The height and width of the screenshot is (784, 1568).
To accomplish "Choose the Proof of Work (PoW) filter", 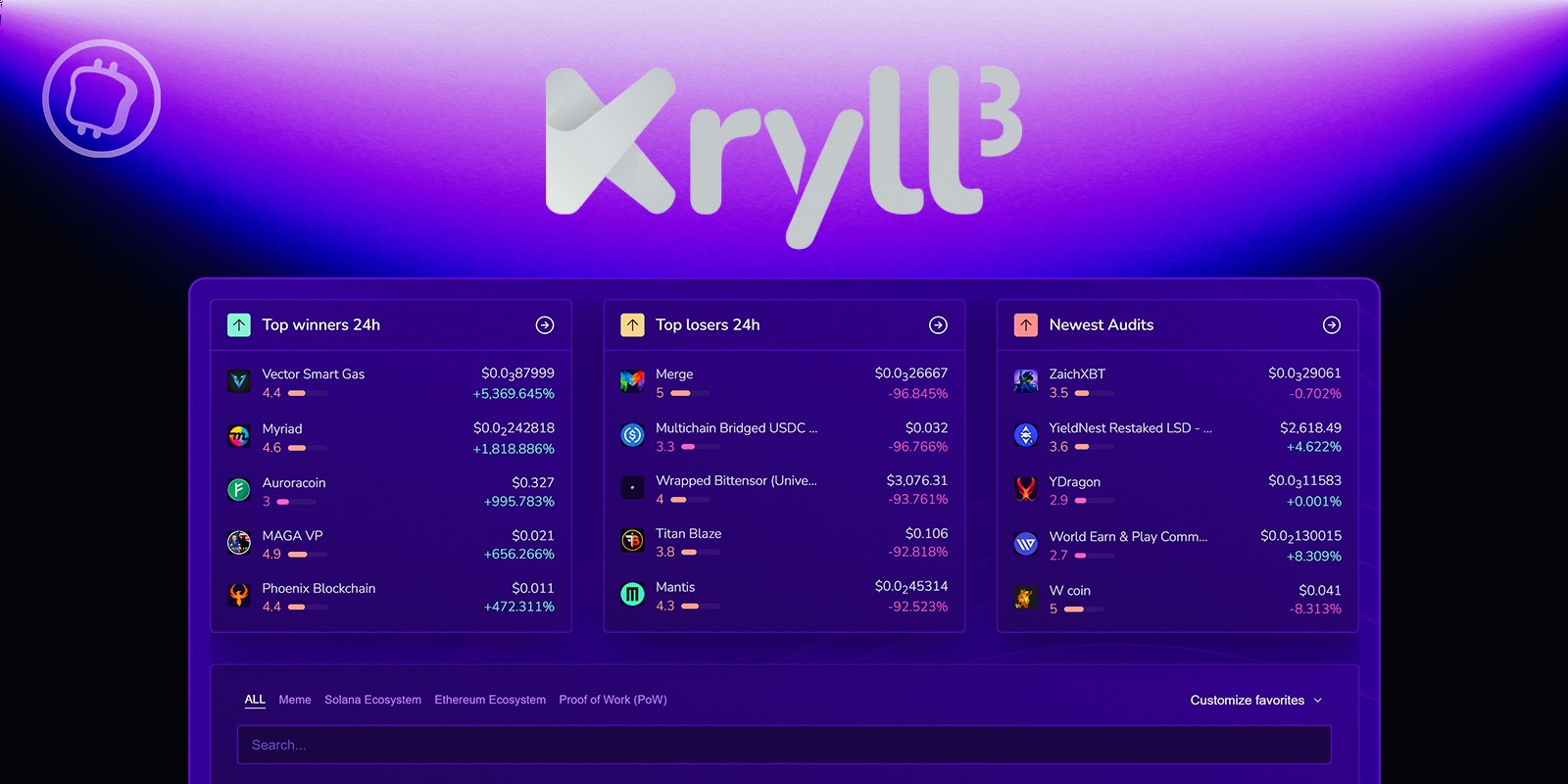I will pyautogui.click(x=612, y=700).
